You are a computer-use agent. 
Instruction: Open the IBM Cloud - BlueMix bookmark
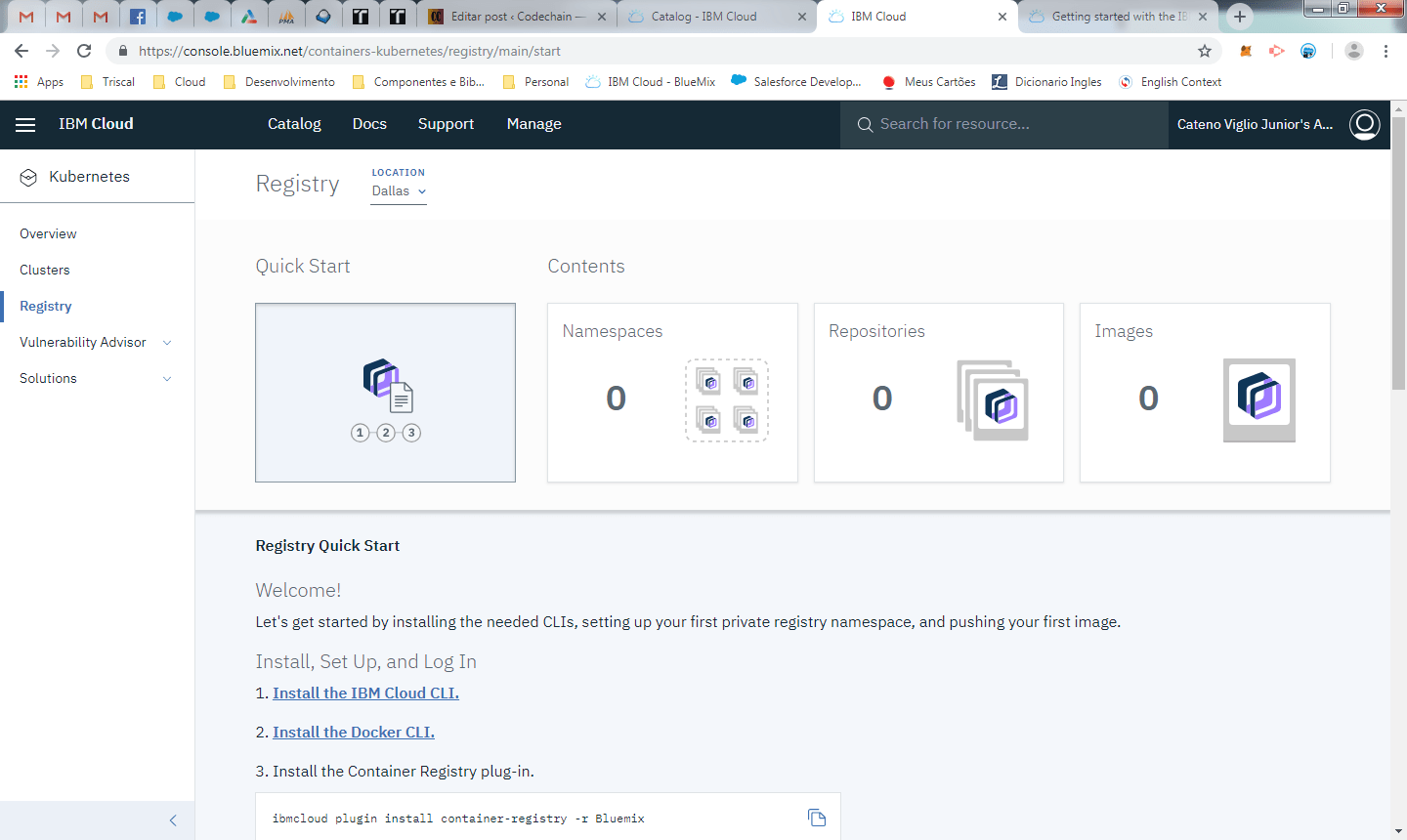[x=651, y=82]
